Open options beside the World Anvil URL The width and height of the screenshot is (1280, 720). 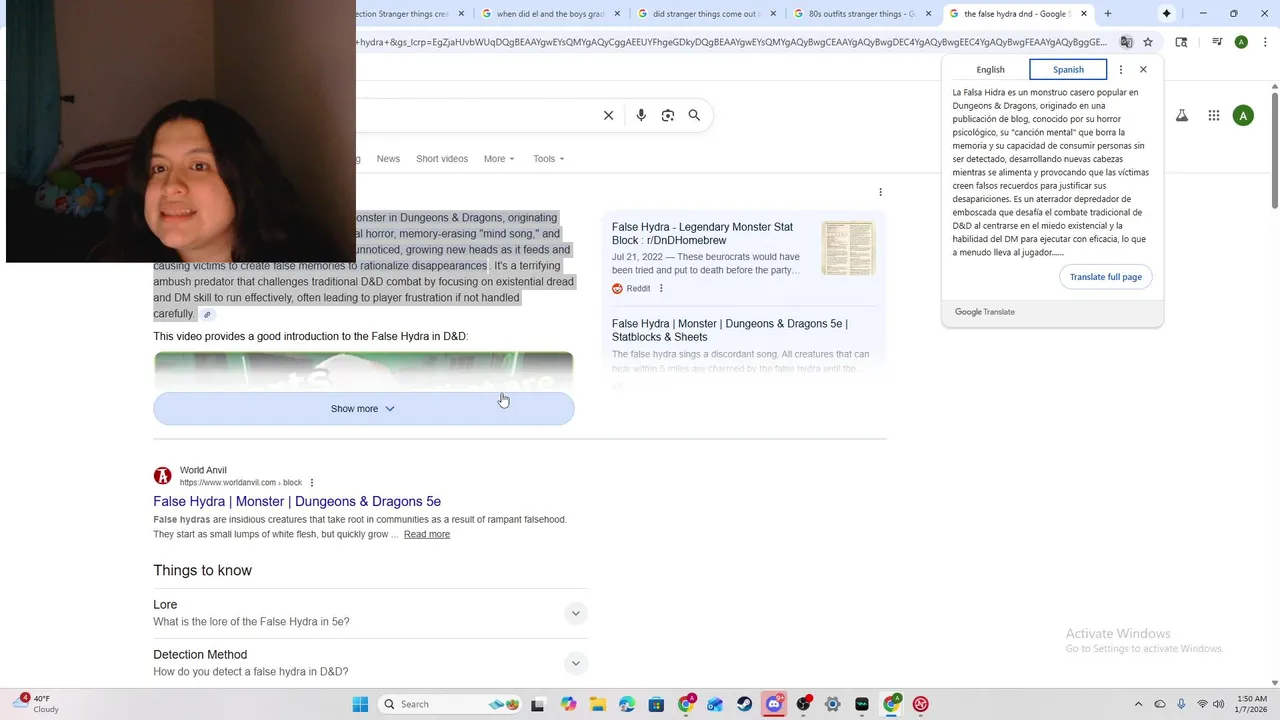(312, 483)
